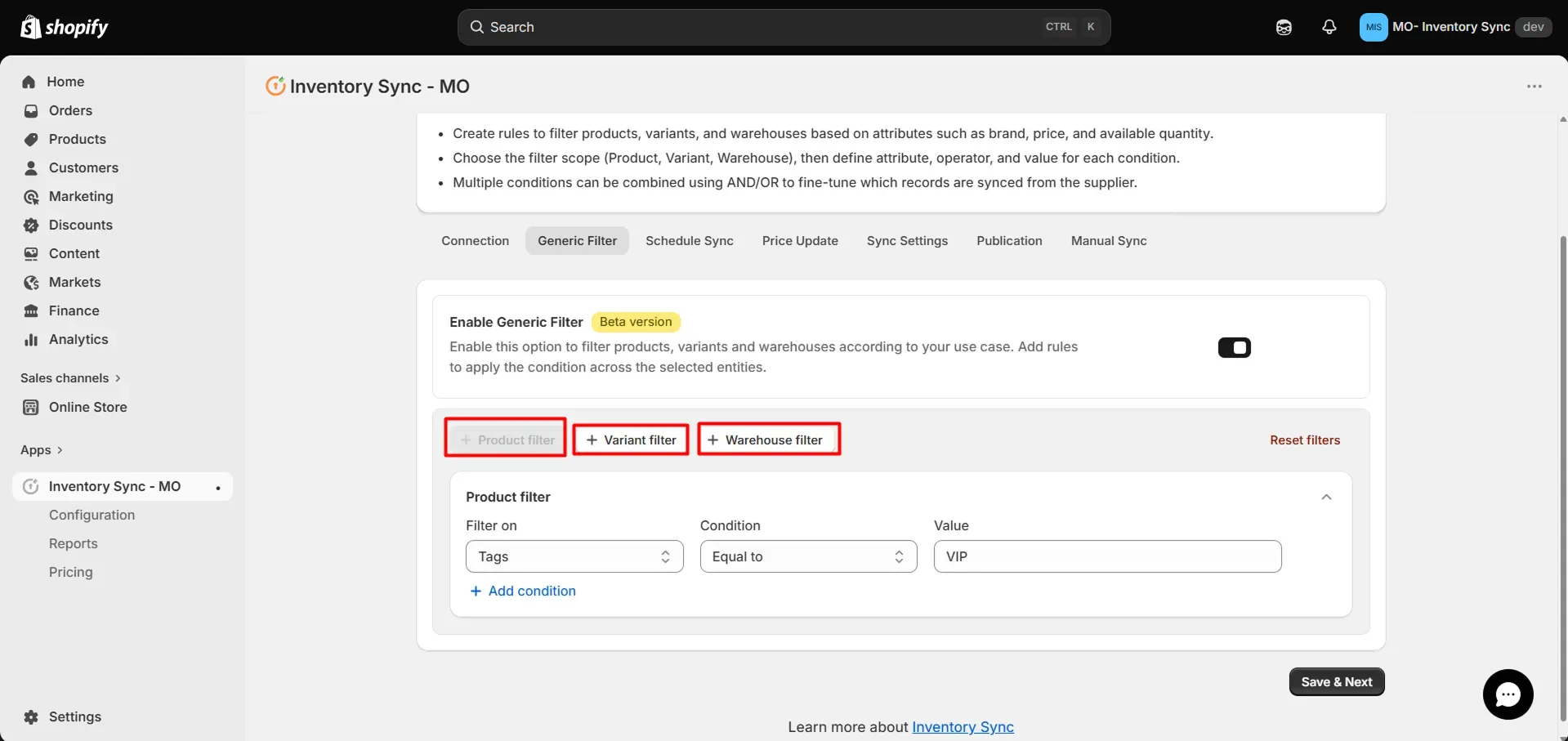This screenshot has width=1568, height=741.
Task: Open Reports under Inventory Sync
Action: tap(73, 543)
